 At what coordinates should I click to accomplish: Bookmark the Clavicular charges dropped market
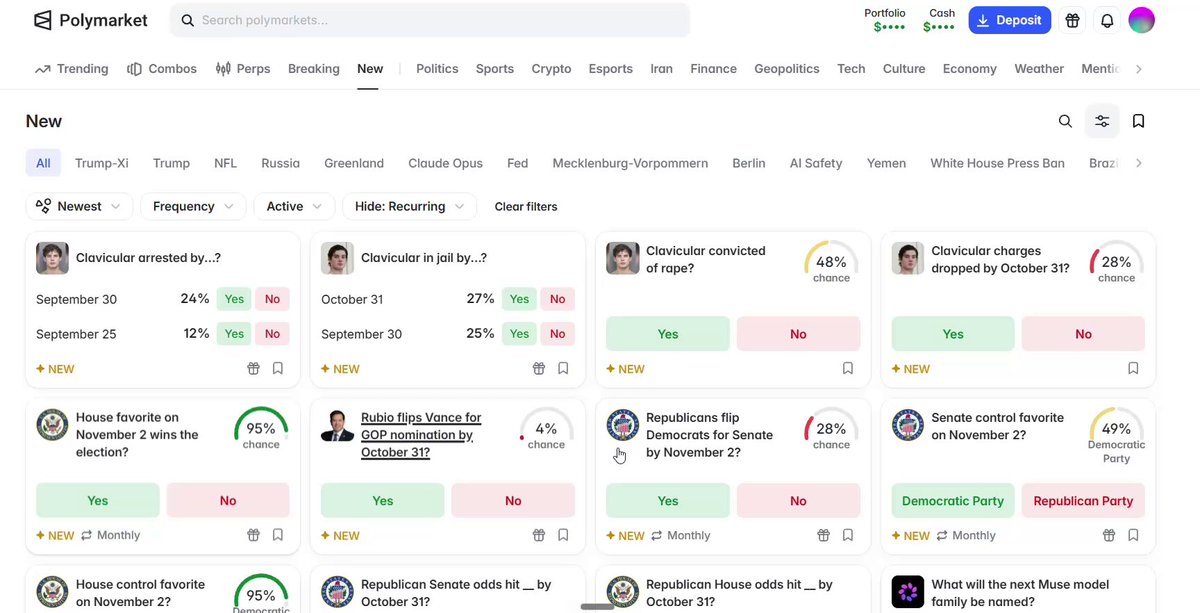click(1133, 368)
